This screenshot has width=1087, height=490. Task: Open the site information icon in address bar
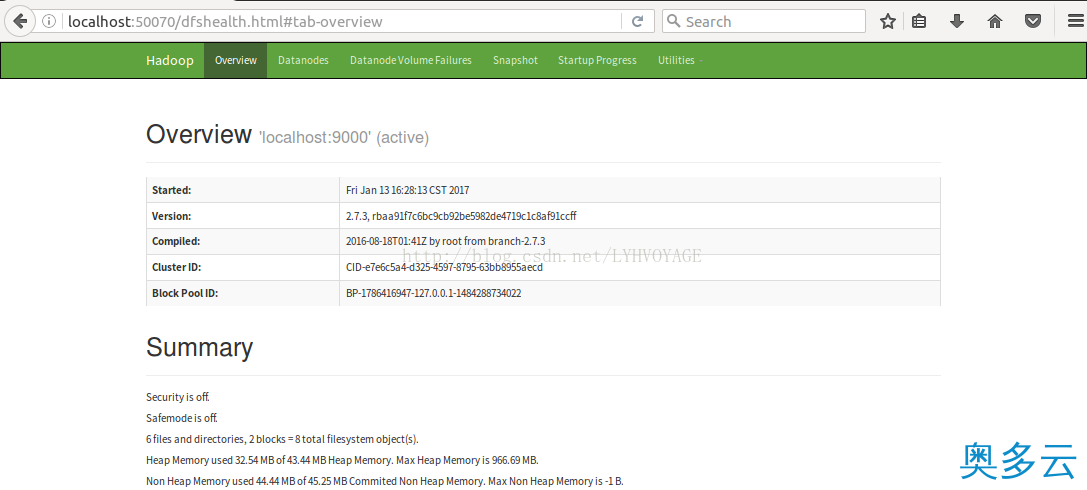pos(49,21)
